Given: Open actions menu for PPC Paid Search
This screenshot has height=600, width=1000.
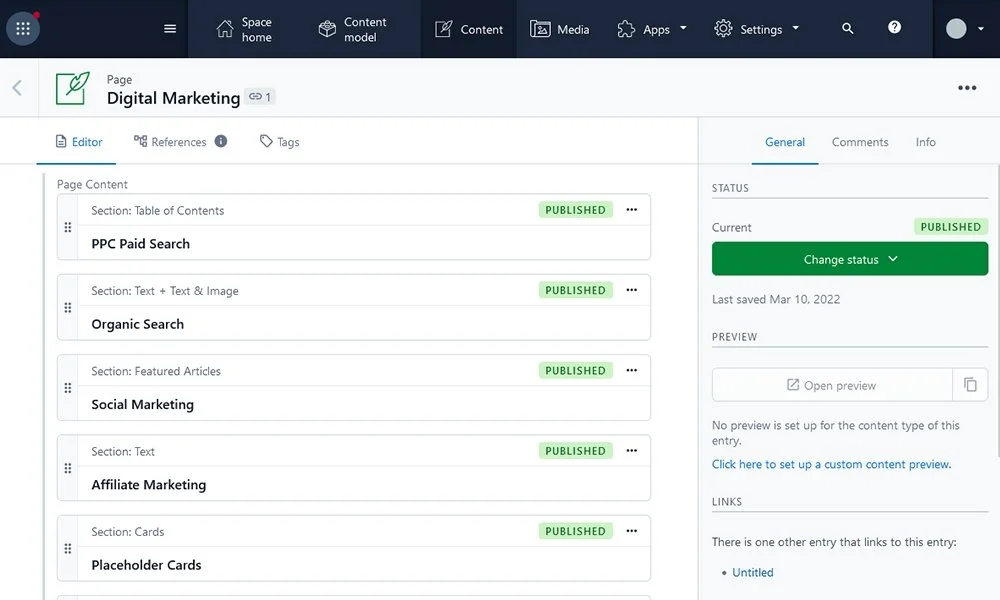Looking at the screenshot, I should [631, 210].
